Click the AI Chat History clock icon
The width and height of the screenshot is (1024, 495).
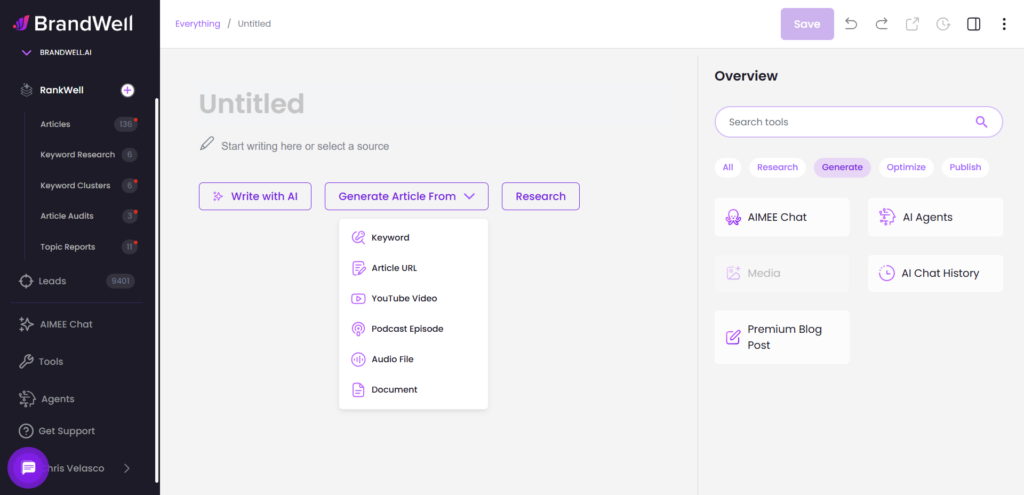point(887,273)
